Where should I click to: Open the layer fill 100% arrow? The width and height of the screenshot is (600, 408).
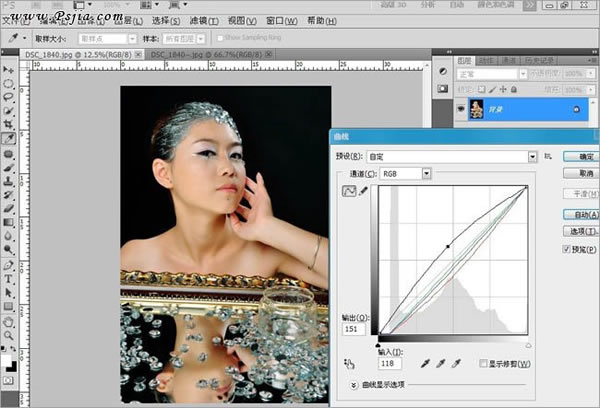click(x=591, y=90)
